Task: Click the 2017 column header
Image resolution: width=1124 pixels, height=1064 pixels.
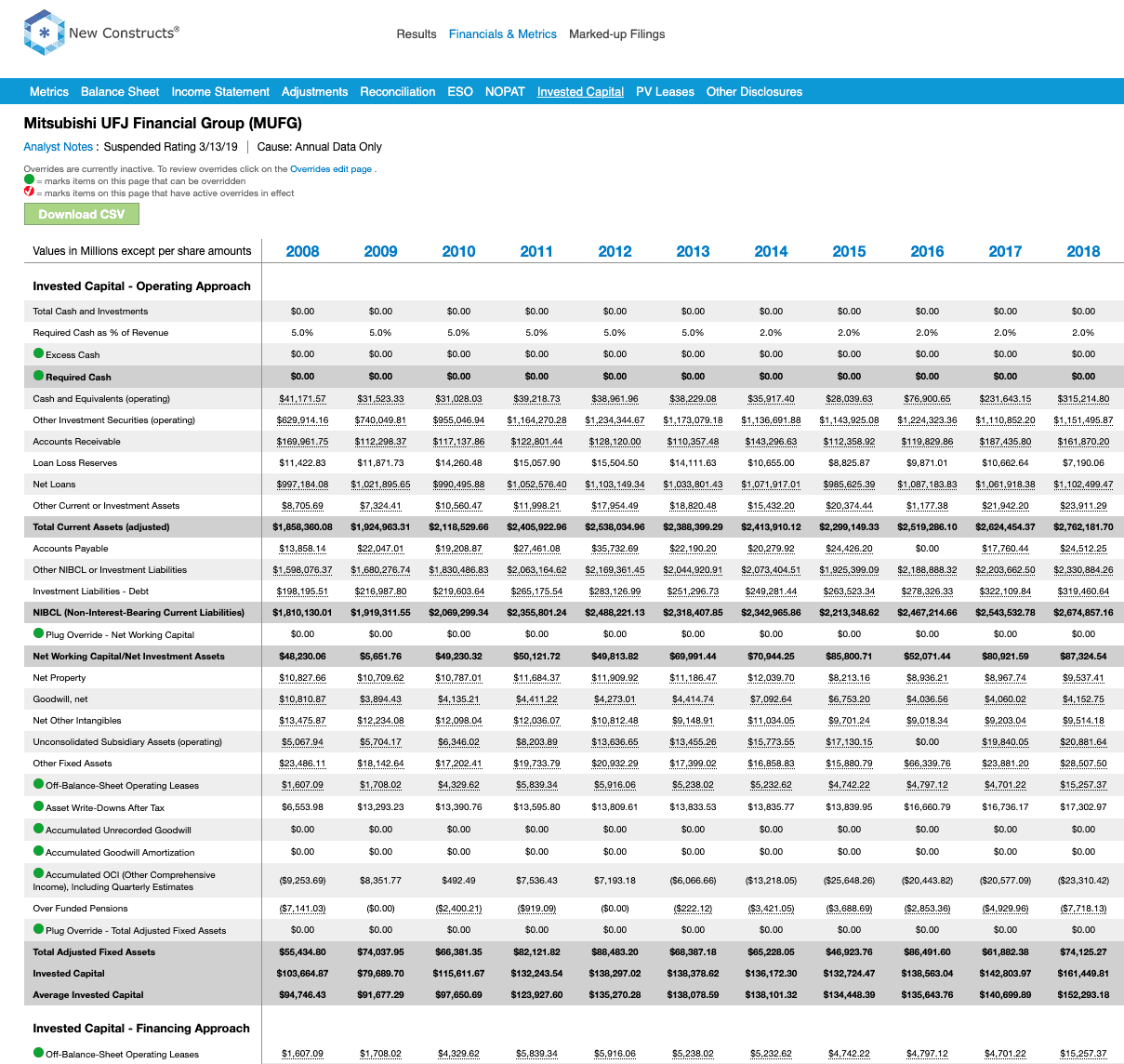Action: pos(1005,251)
